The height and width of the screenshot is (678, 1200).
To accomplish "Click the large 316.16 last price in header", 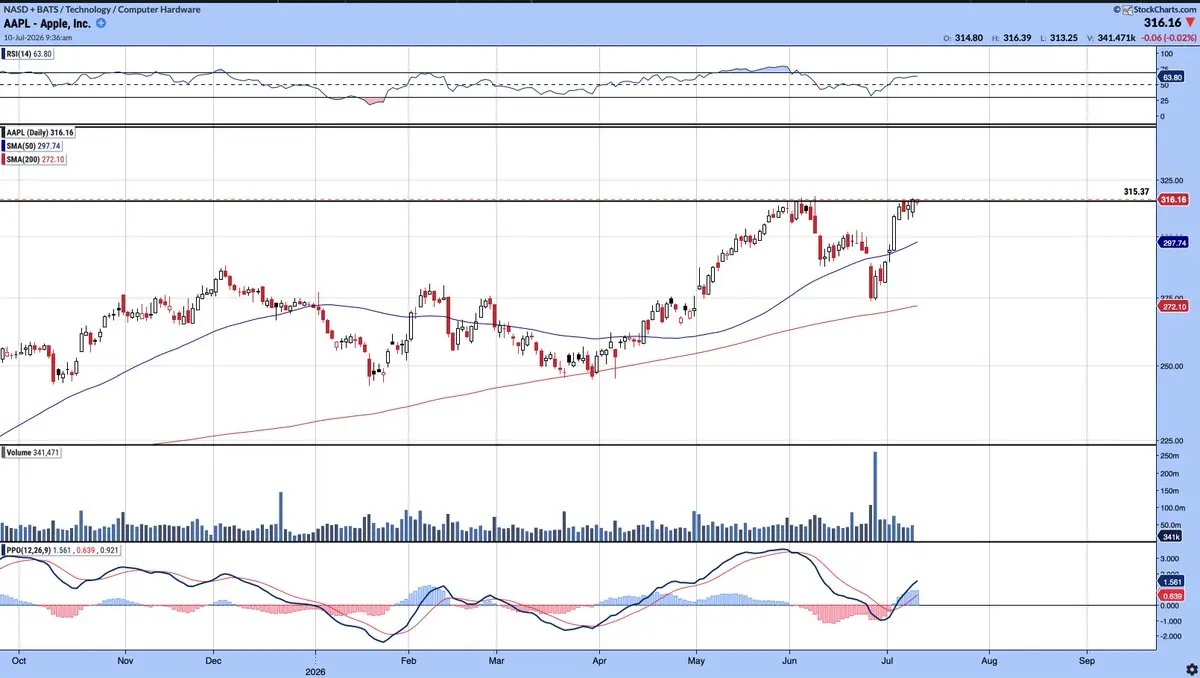I will 1161,21.
